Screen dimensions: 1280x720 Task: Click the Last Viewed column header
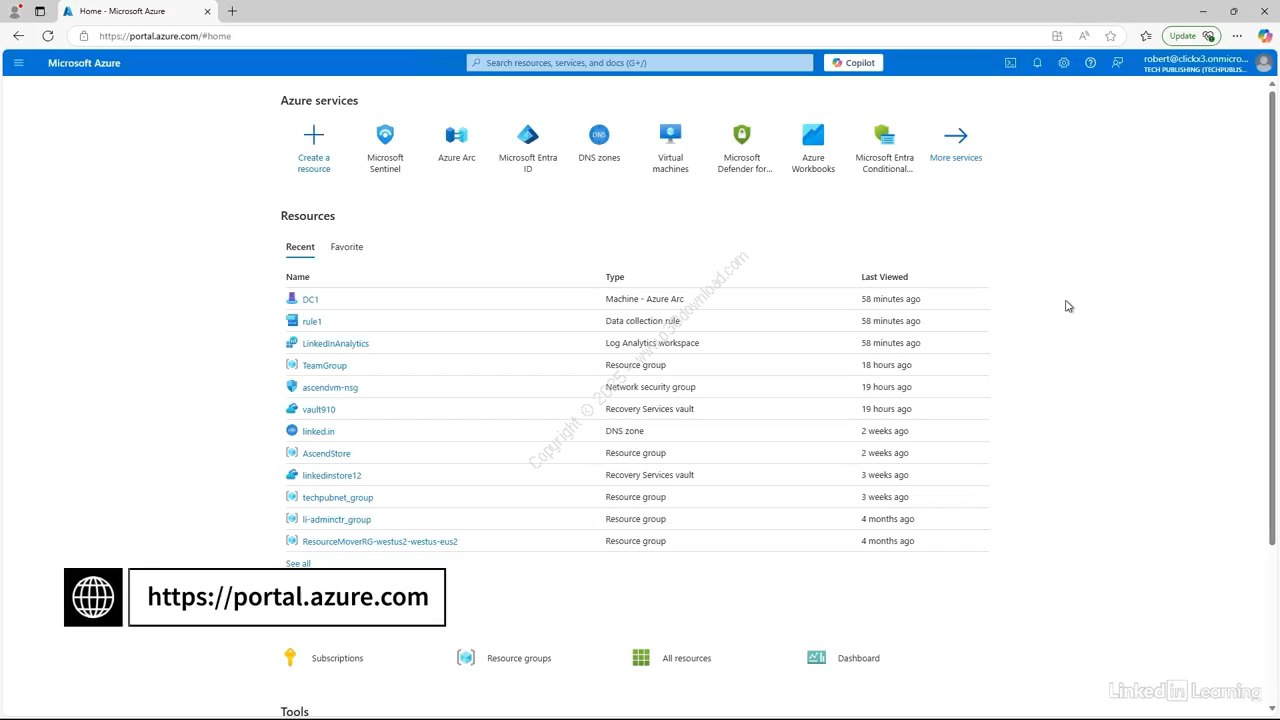885,277
